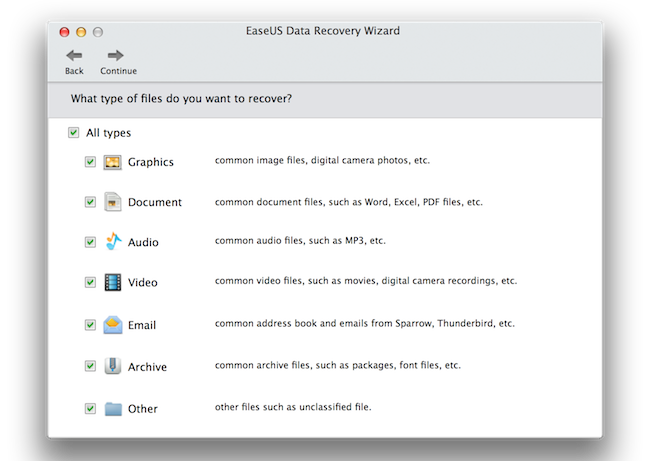
Task: Turn off the Archive checkbox
Action: pos(91,367)
